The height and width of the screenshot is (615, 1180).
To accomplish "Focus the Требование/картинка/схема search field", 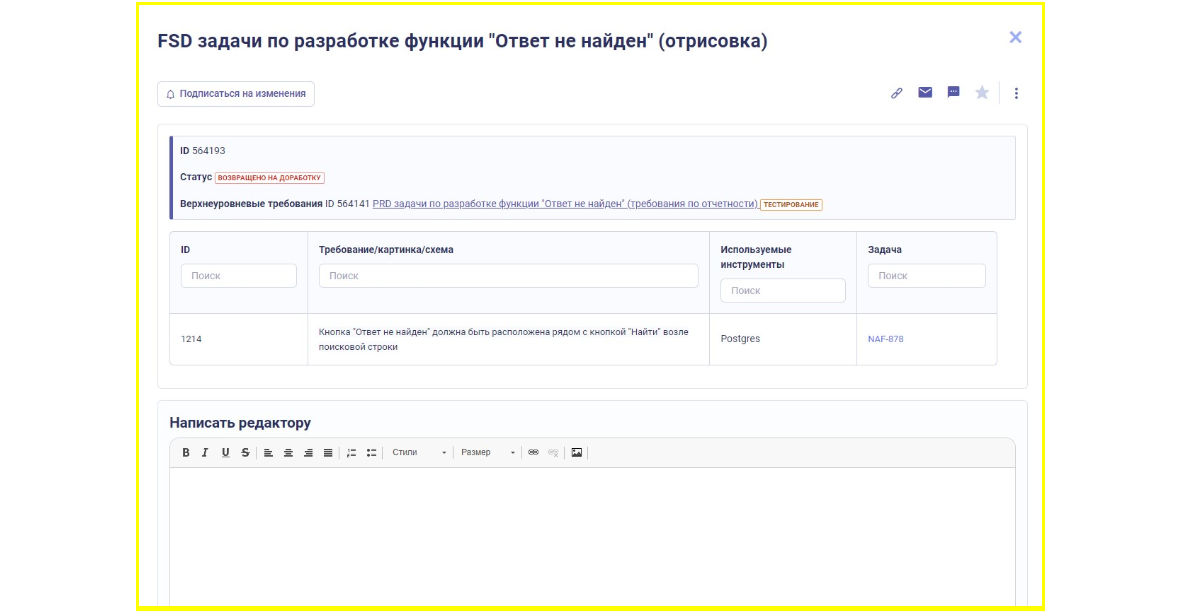I will pos(509,276).
